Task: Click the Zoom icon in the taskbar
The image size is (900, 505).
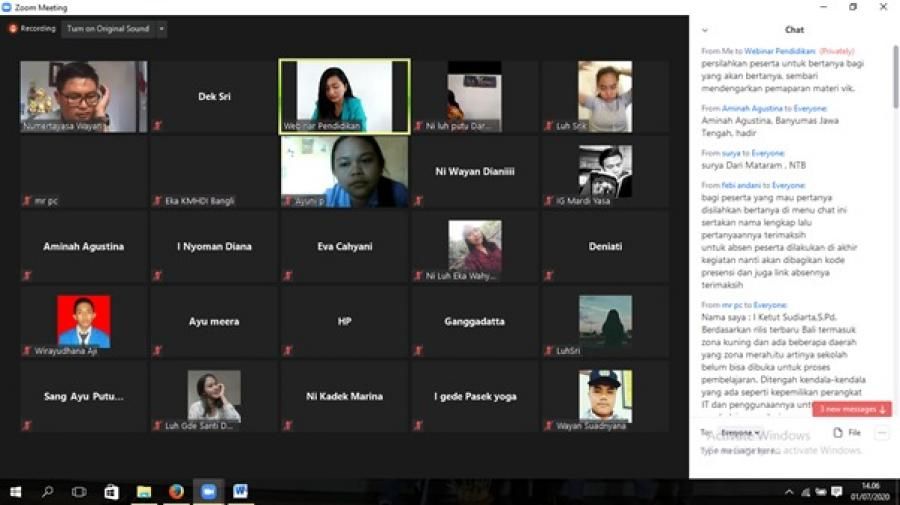Action: coord(208,492)
